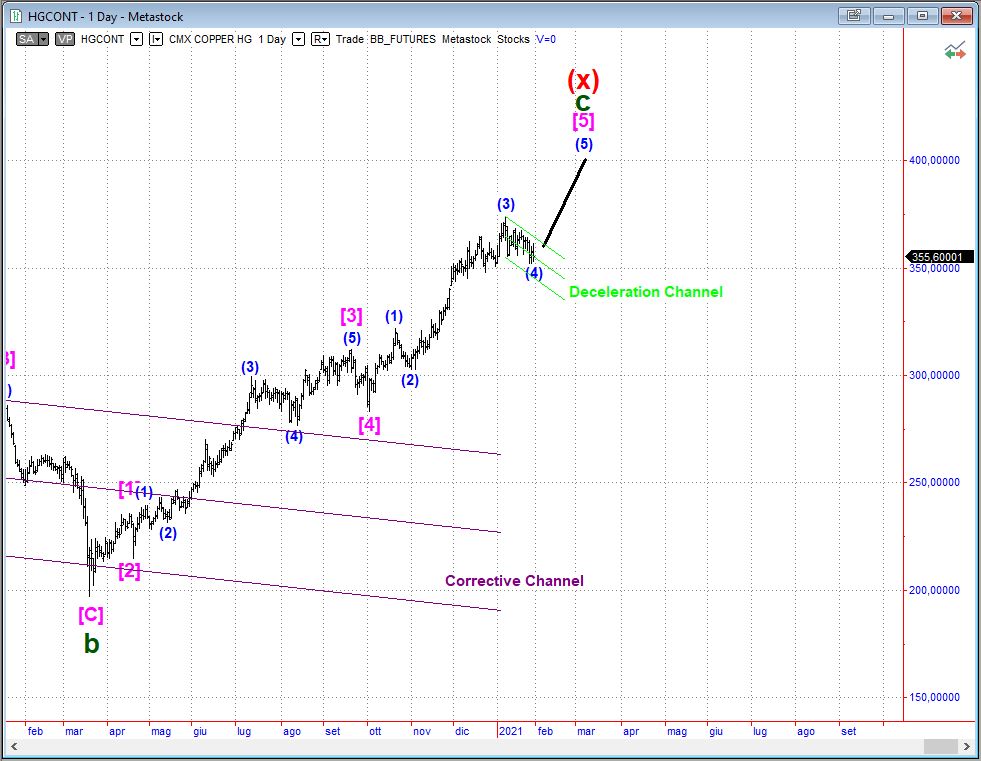Click the nov date axis label
Viewport: 981px width, 761px height.
[422, 731]
